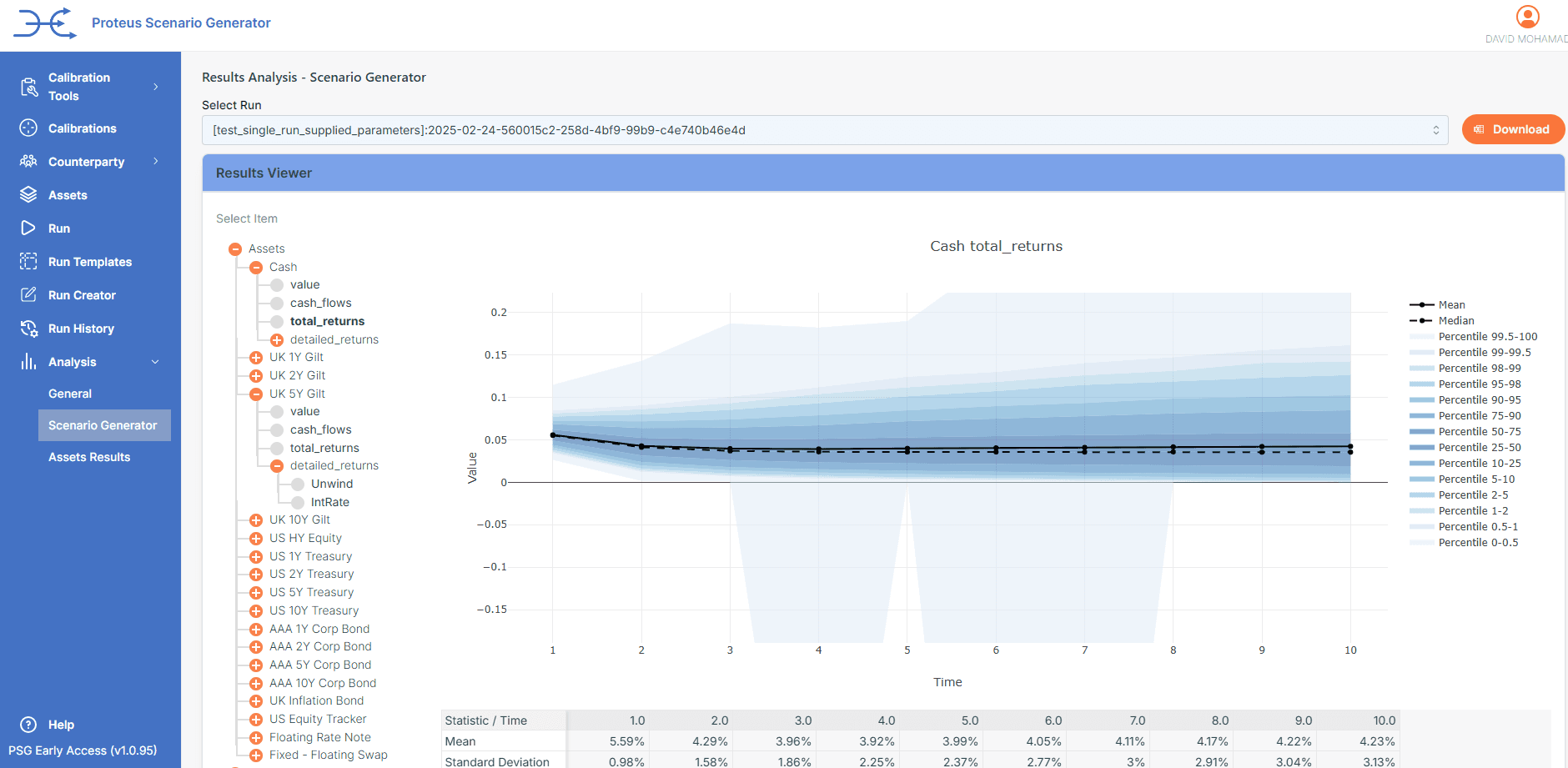The height and width of the screenshot is (768, 1568).
Task: Toggle Mean series in chart legend
Action: (x=1451, y=305)
